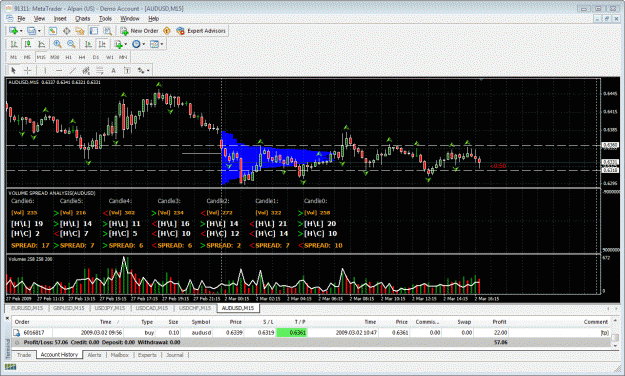
Task: Open the Help menu
Action: click(153, 18)
